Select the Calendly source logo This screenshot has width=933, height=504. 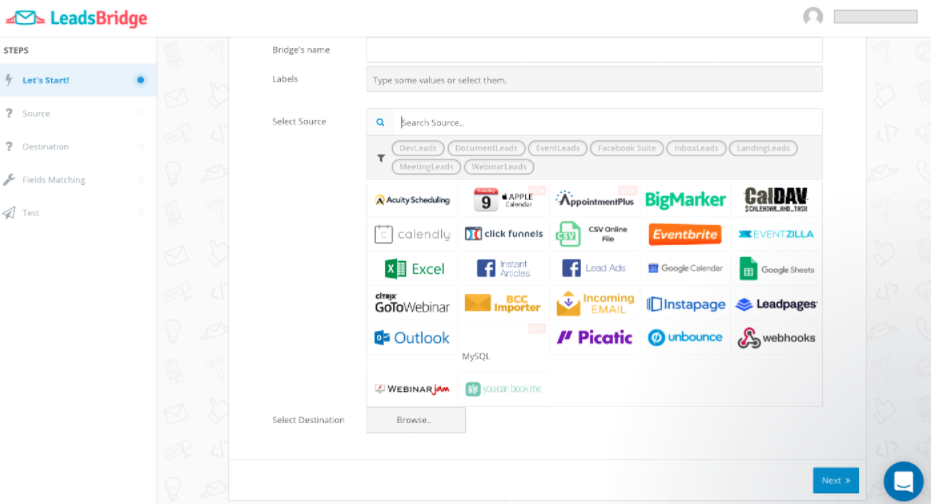412,235
